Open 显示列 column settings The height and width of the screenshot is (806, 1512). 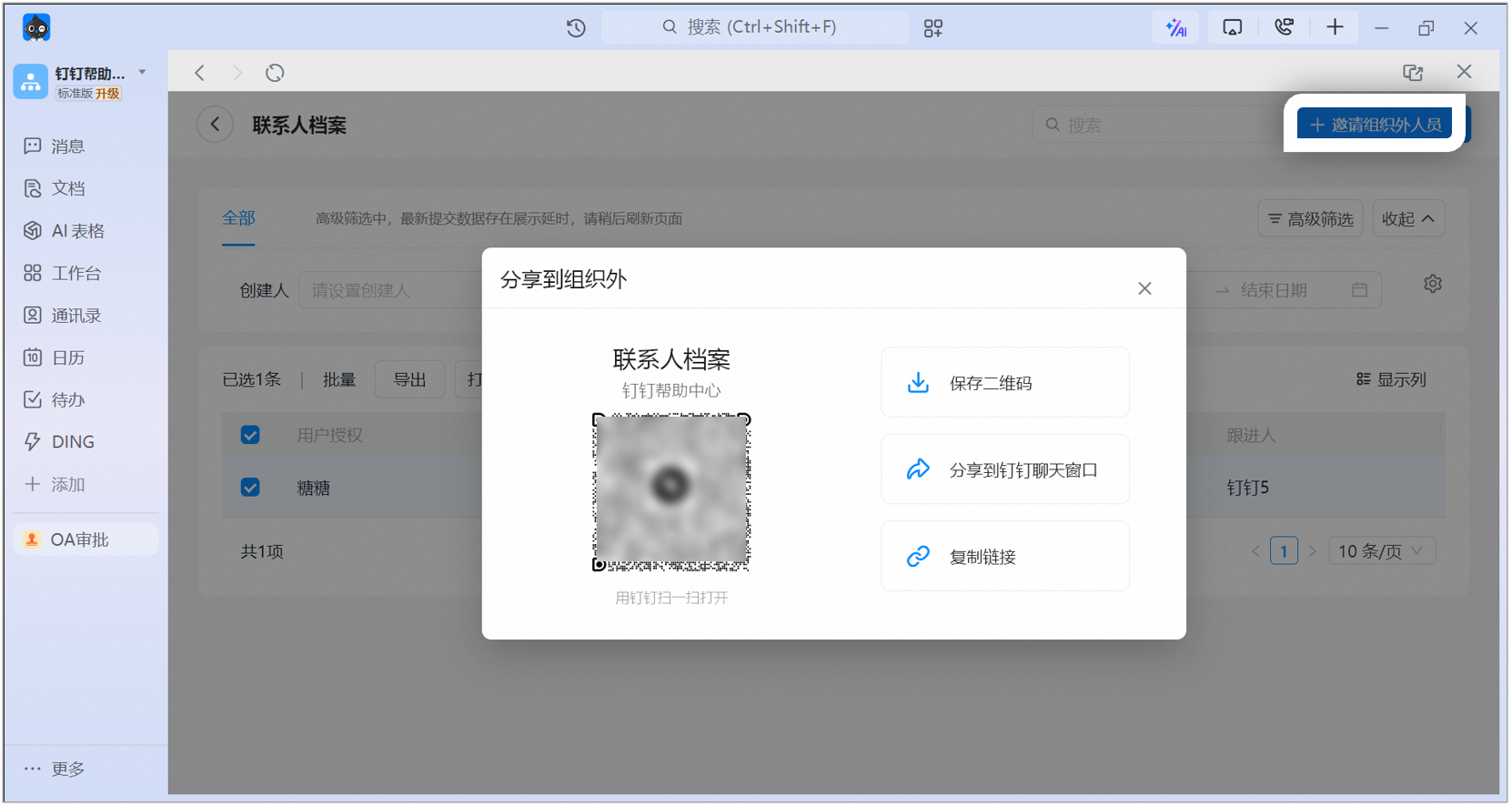(x=1391, y=379)
